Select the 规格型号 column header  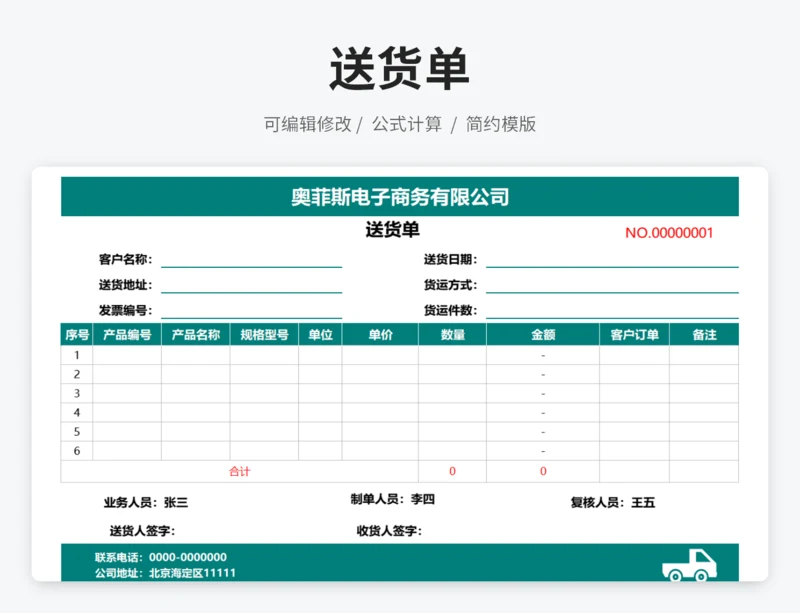coord(264,335)
